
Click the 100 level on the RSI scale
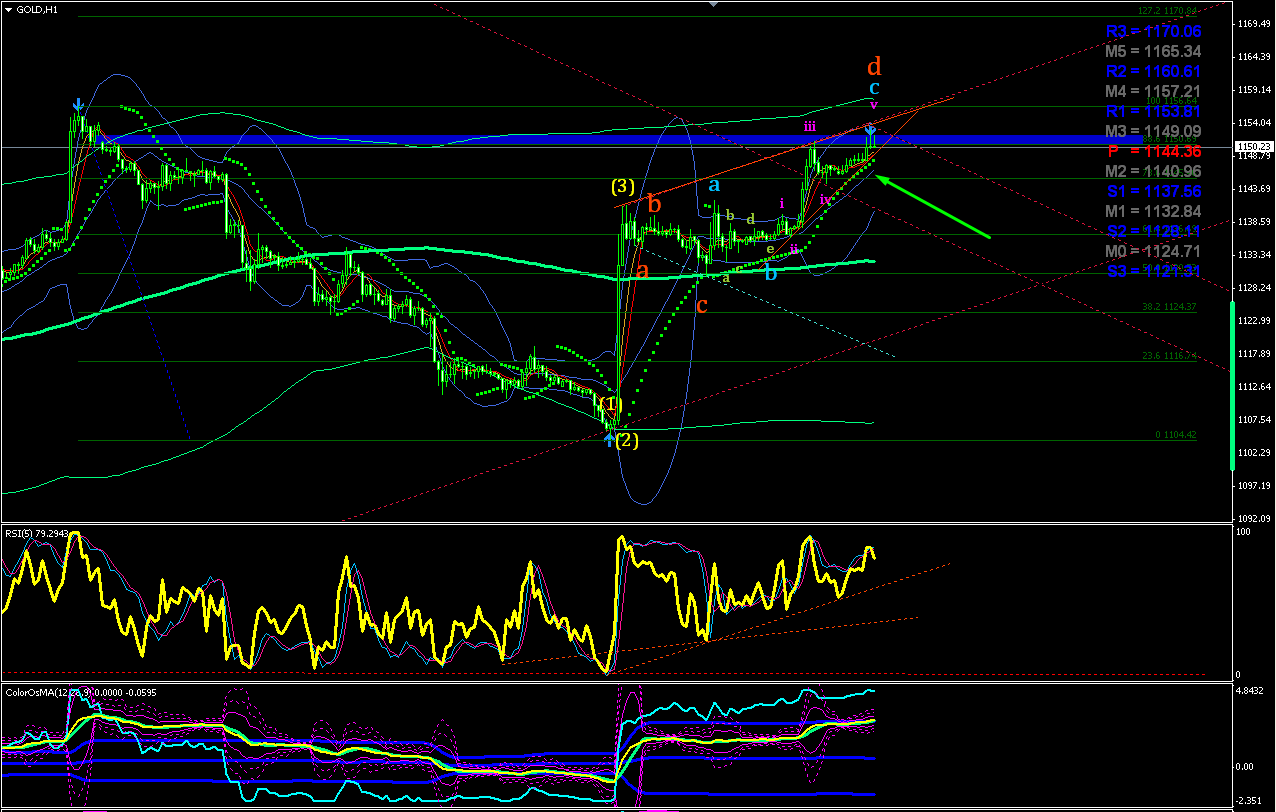pos(1244,534)
